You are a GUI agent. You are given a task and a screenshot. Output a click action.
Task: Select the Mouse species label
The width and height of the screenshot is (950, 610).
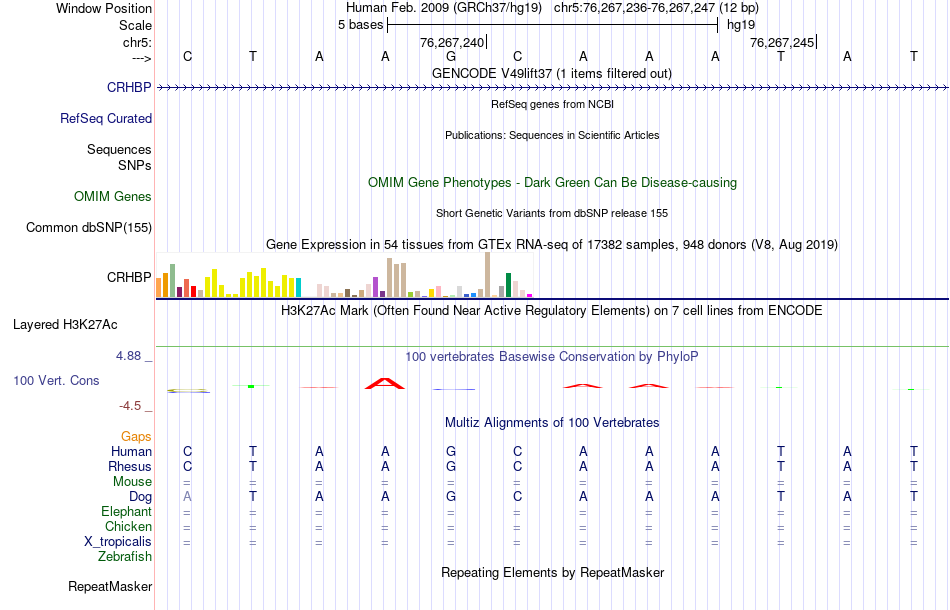coord(132,482)
